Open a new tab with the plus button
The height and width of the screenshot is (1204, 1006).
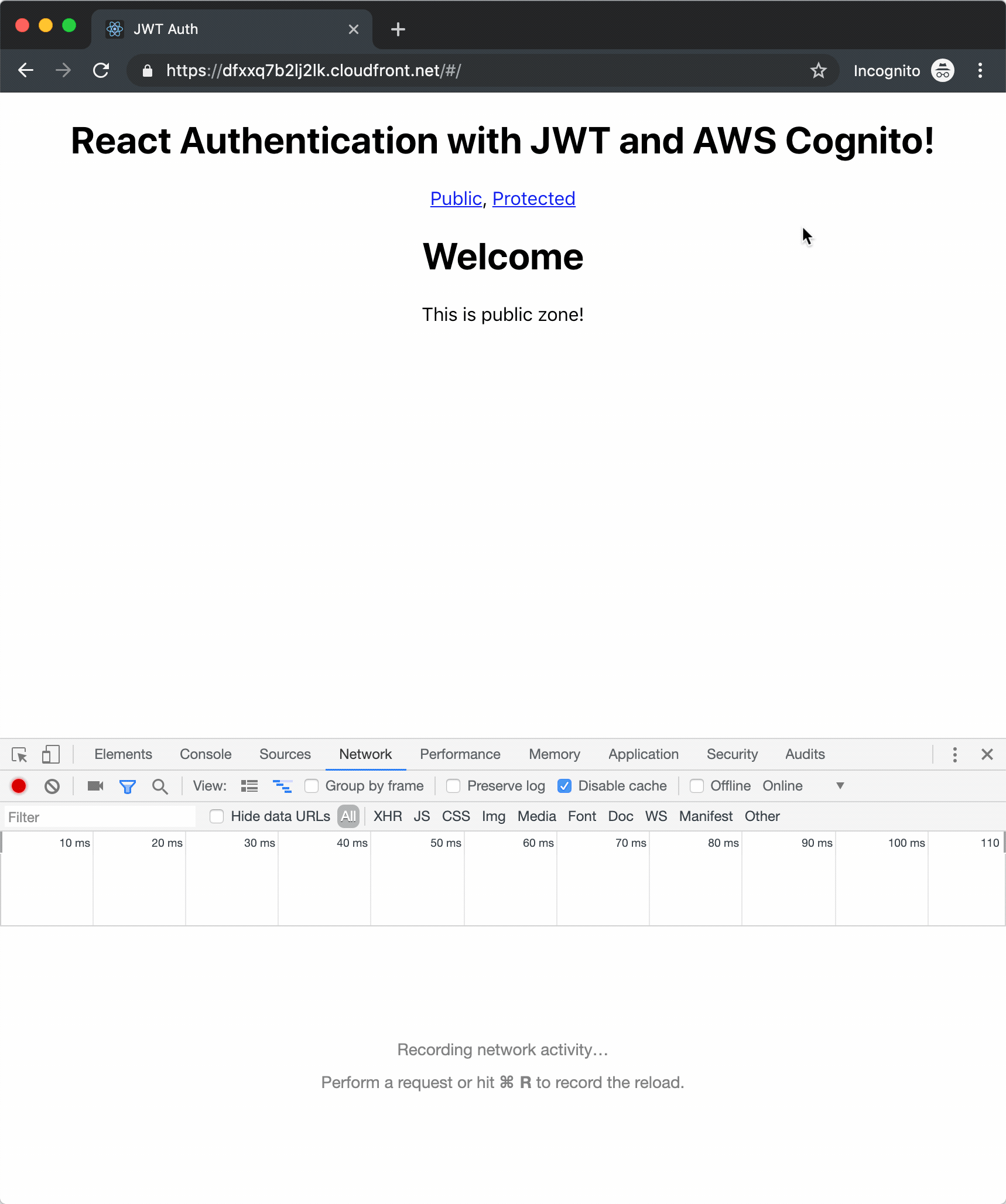point(398,29)
